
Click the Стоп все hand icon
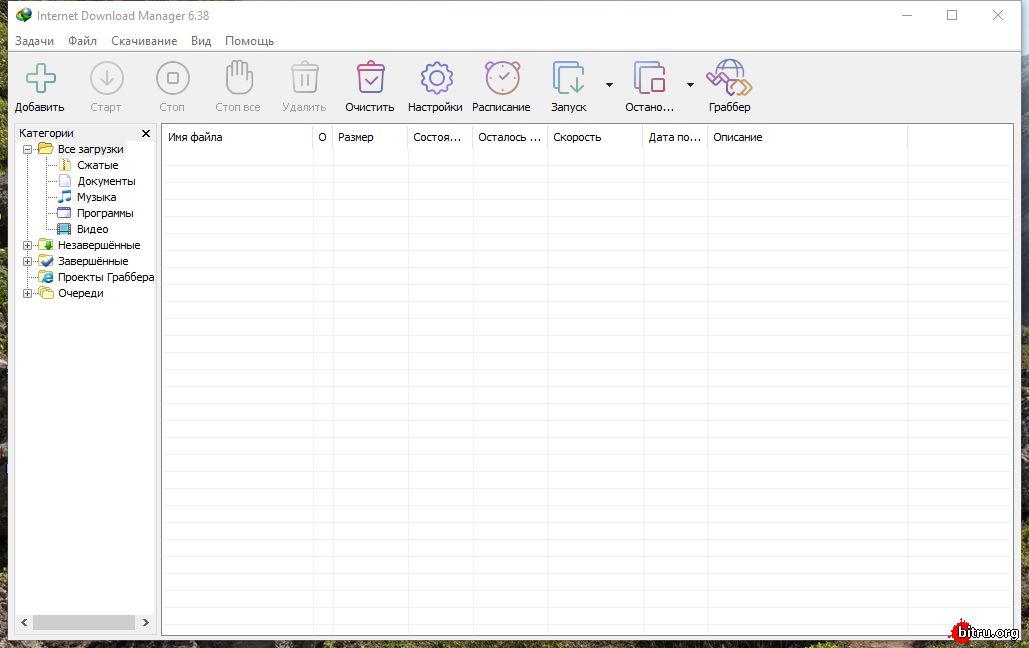click(x=239, y=77)
